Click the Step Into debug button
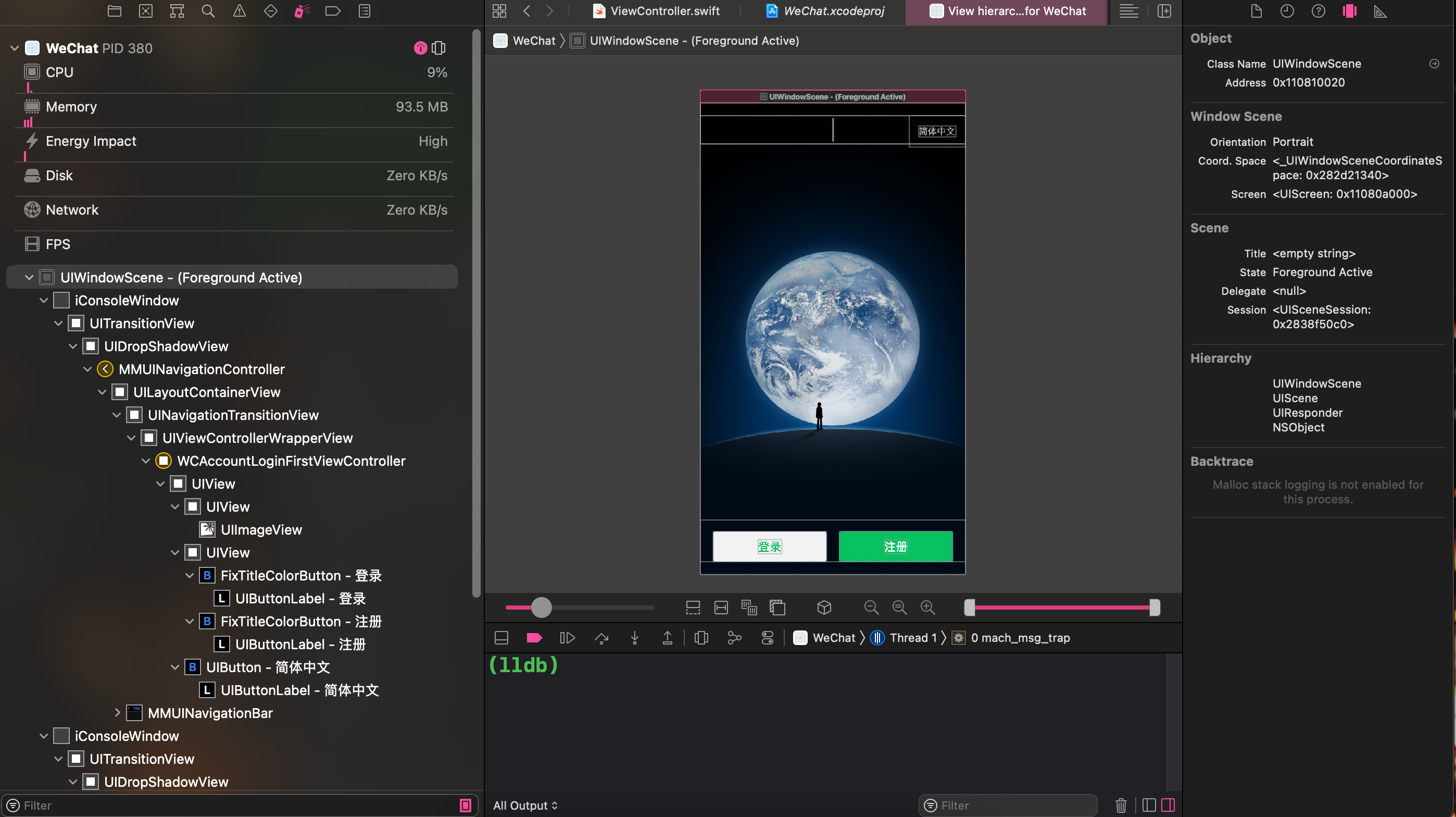Screen dimensions: 1456x817 635,638
